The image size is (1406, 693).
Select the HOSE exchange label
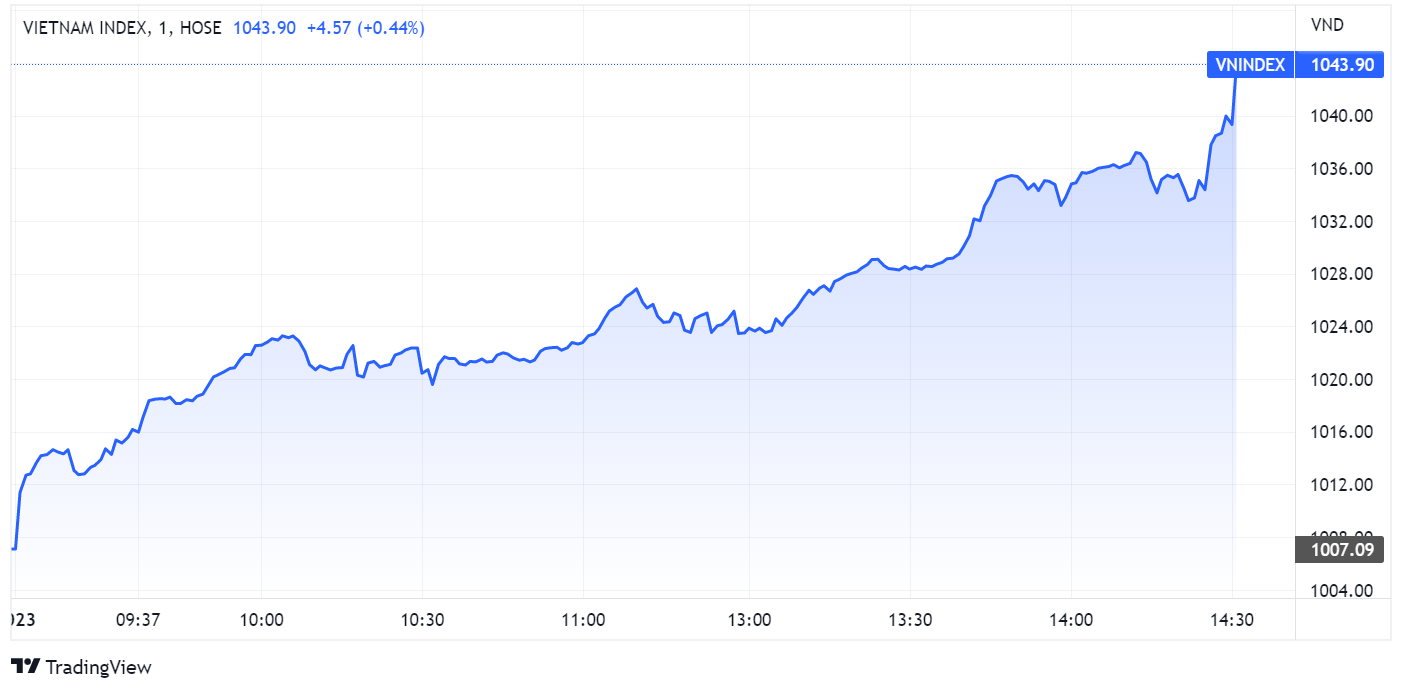201,28
